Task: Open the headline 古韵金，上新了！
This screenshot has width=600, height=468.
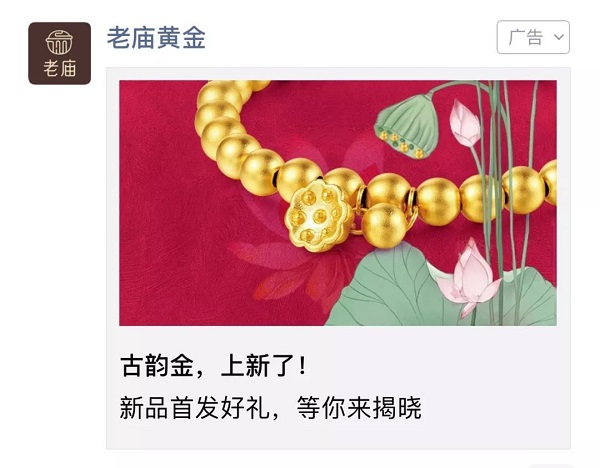Action: (x=214, y=366)
